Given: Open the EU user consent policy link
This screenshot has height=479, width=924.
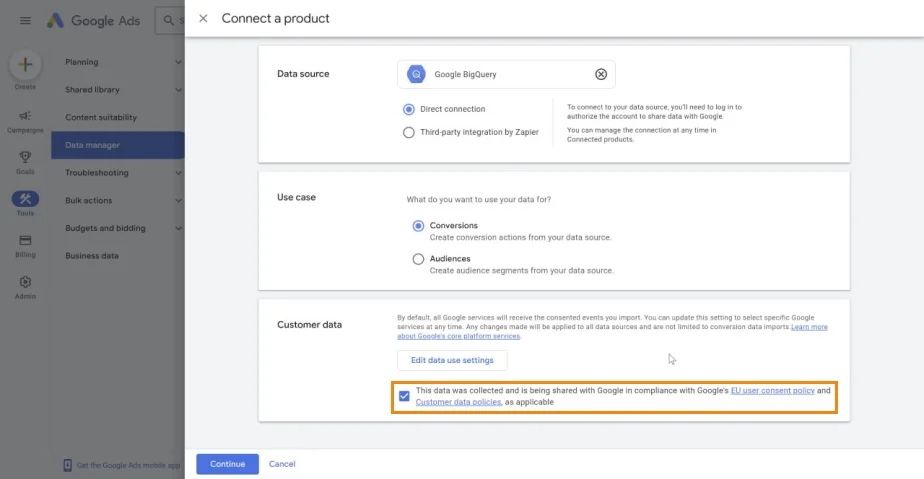Looking at the screenshot, I should coord(773,391).
